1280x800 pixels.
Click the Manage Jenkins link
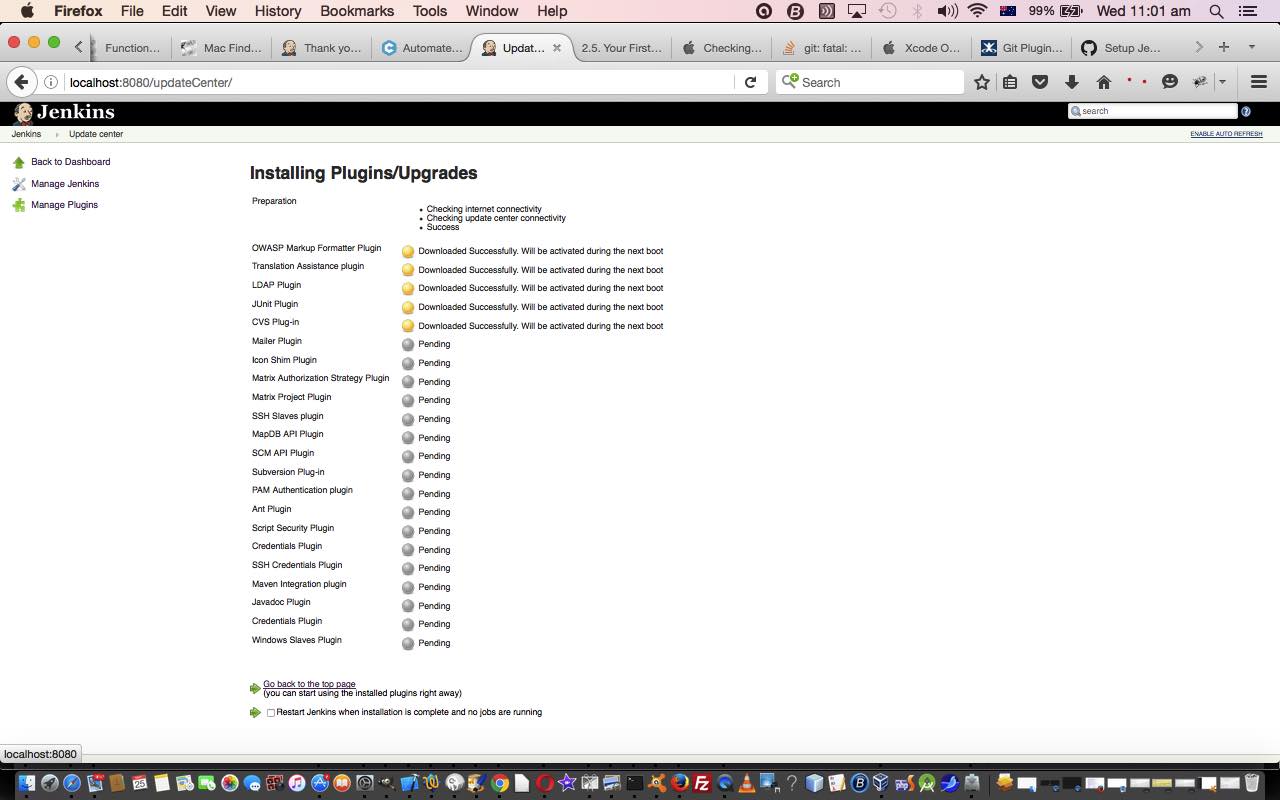pyautogui.click(x=65, y=184)
